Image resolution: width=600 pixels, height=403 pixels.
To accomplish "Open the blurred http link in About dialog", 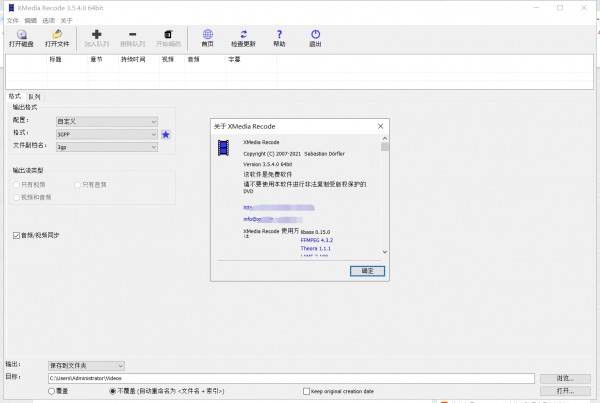I will 279,208.
